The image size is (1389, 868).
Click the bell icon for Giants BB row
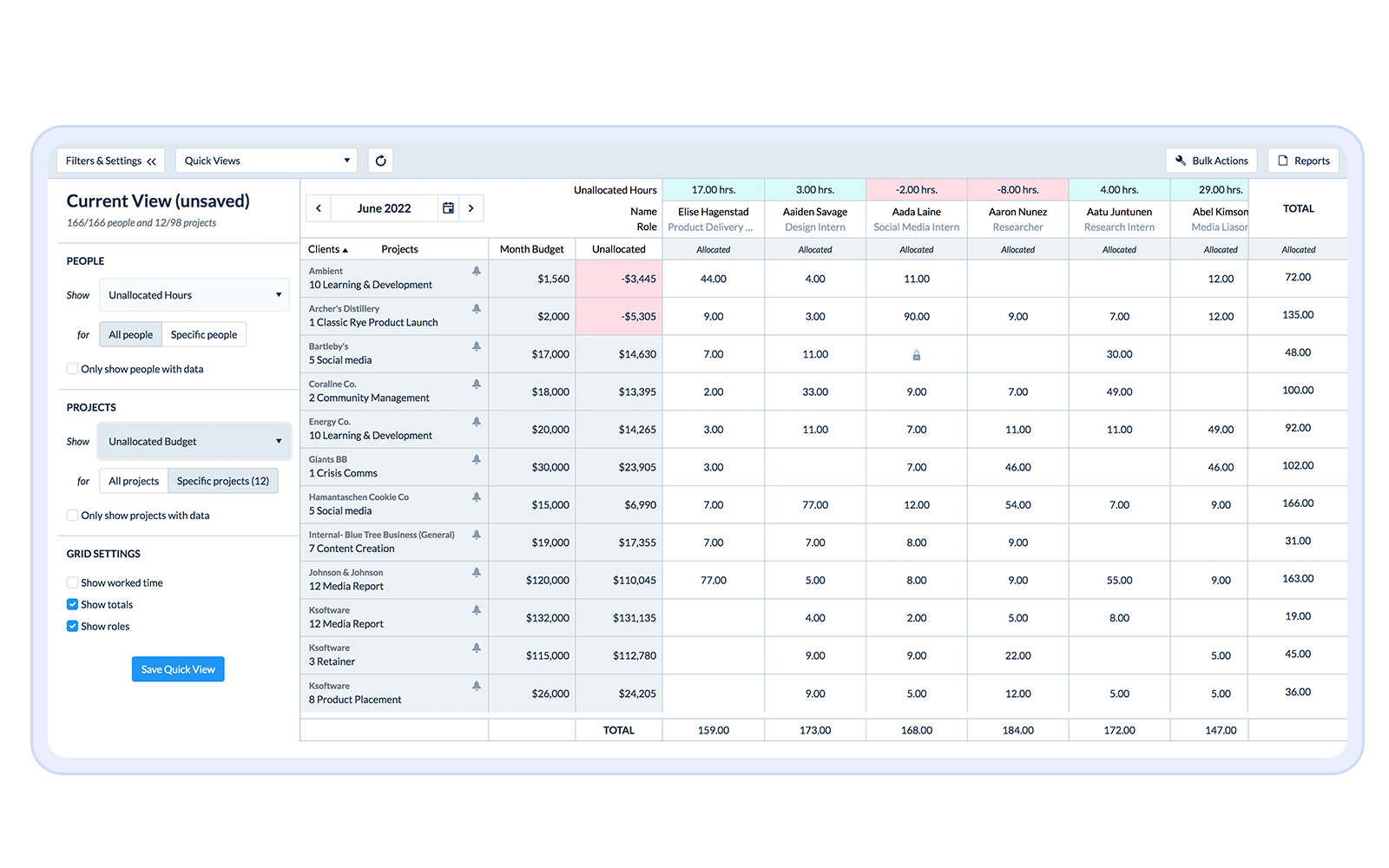point(477,460)
